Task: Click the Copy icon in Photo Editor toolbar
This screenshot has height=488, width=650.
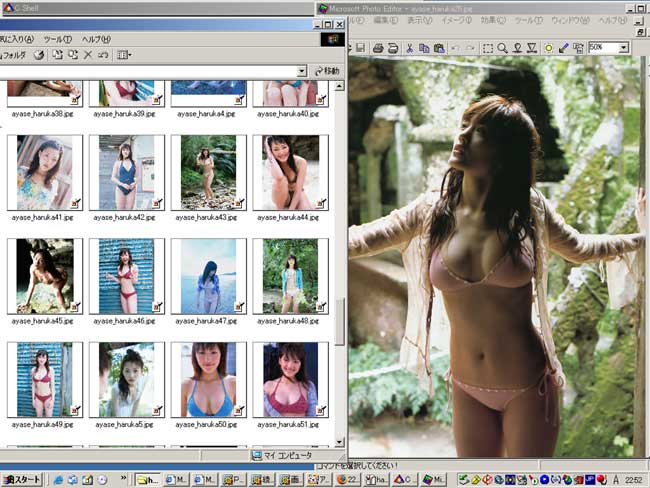Action: pos(424,48)
